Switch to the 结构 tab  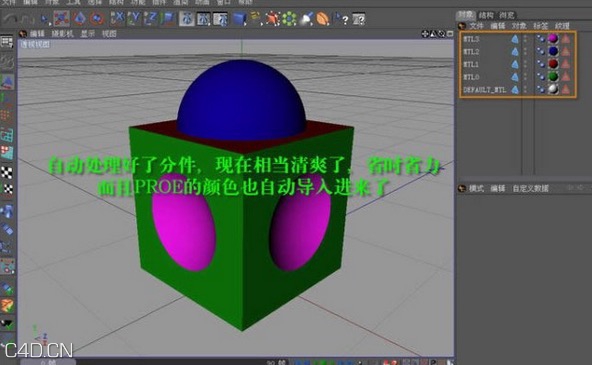(486, 15)
